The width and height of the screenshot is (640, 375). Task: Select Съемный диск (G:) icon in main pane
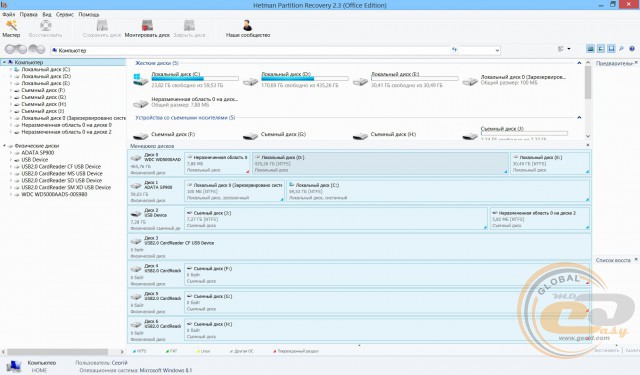tap(250, 136)
